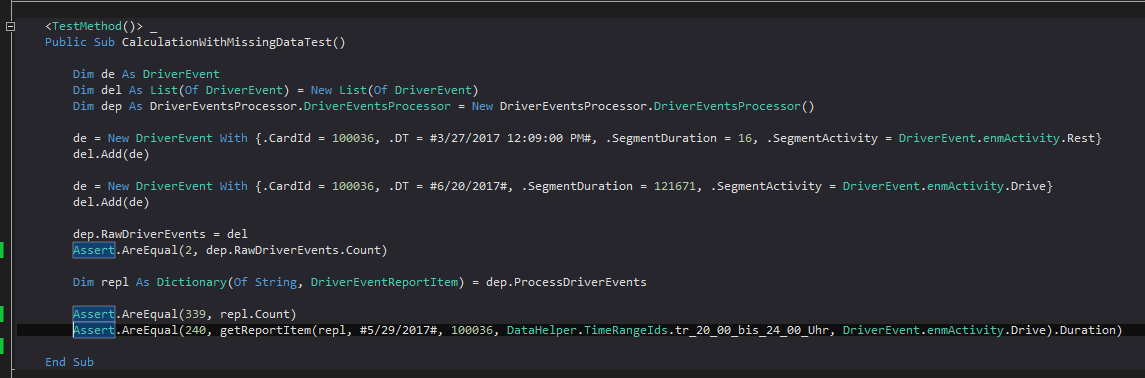Click the getReportItem function call

coord(265,331)
